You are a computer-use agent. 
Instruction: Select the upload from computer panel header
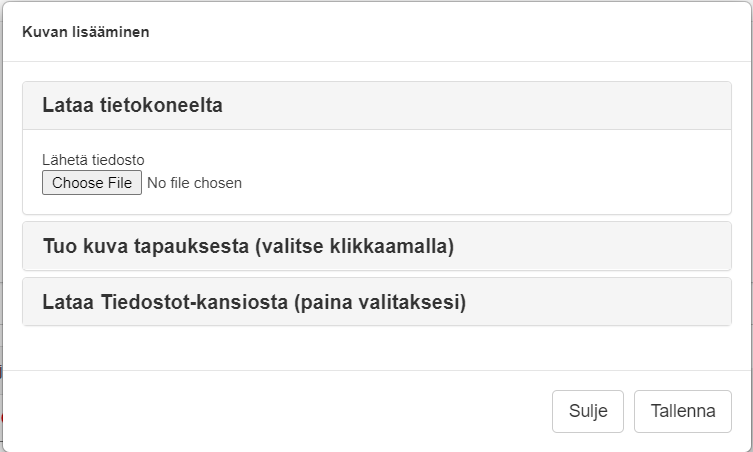tap(376, 105)
